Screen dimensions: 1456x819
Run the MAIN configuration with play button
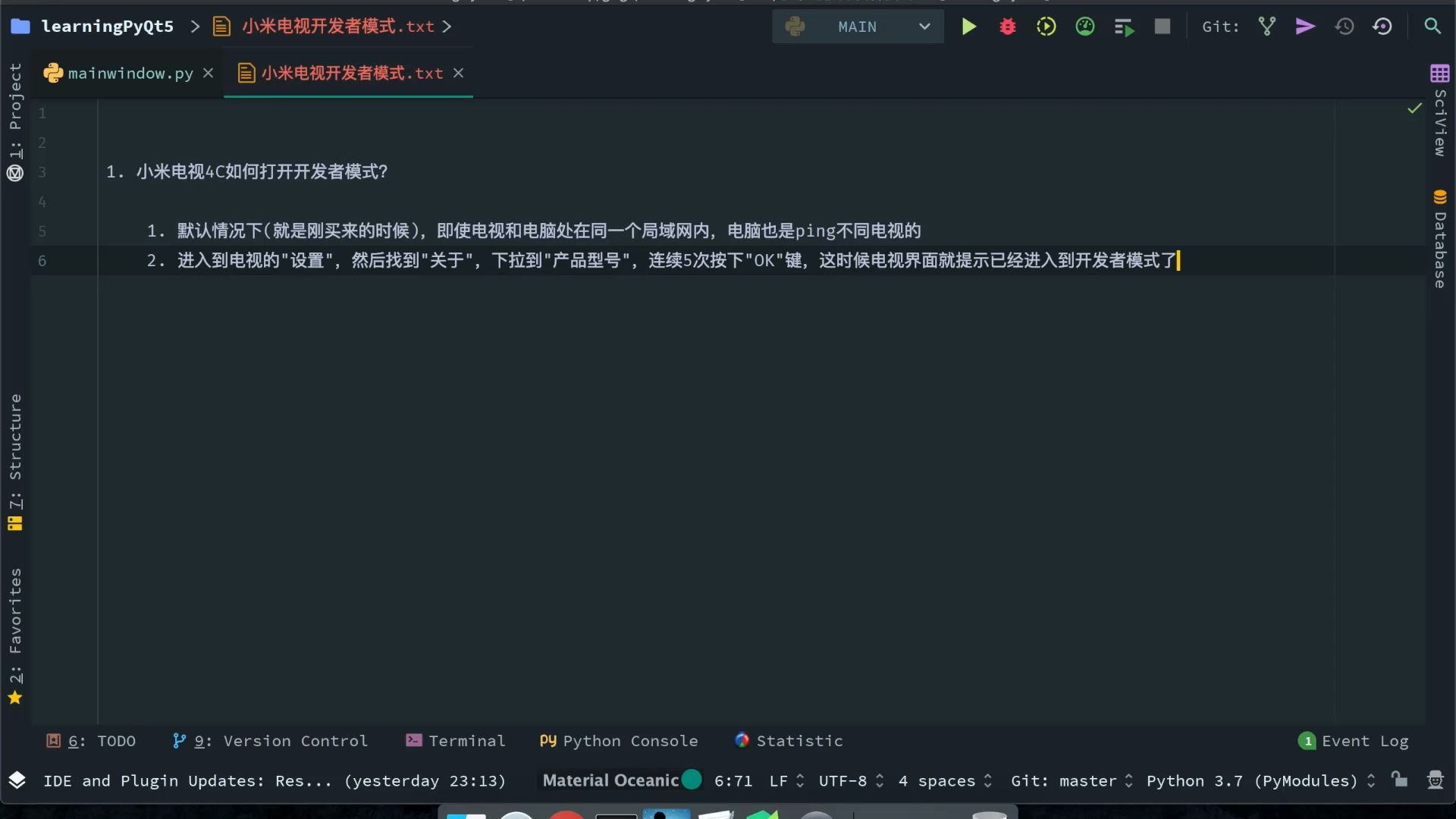[x=968, y=27]
